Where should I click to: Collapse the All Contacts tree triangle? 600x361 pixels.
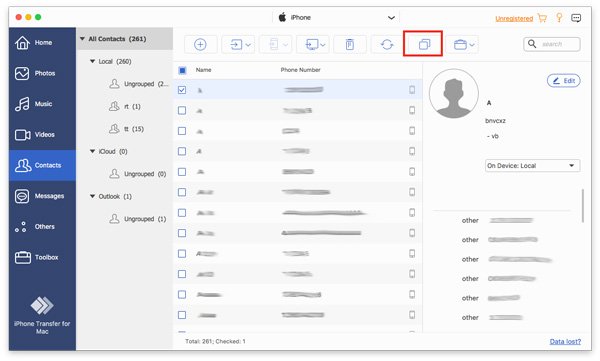[82, 39]
